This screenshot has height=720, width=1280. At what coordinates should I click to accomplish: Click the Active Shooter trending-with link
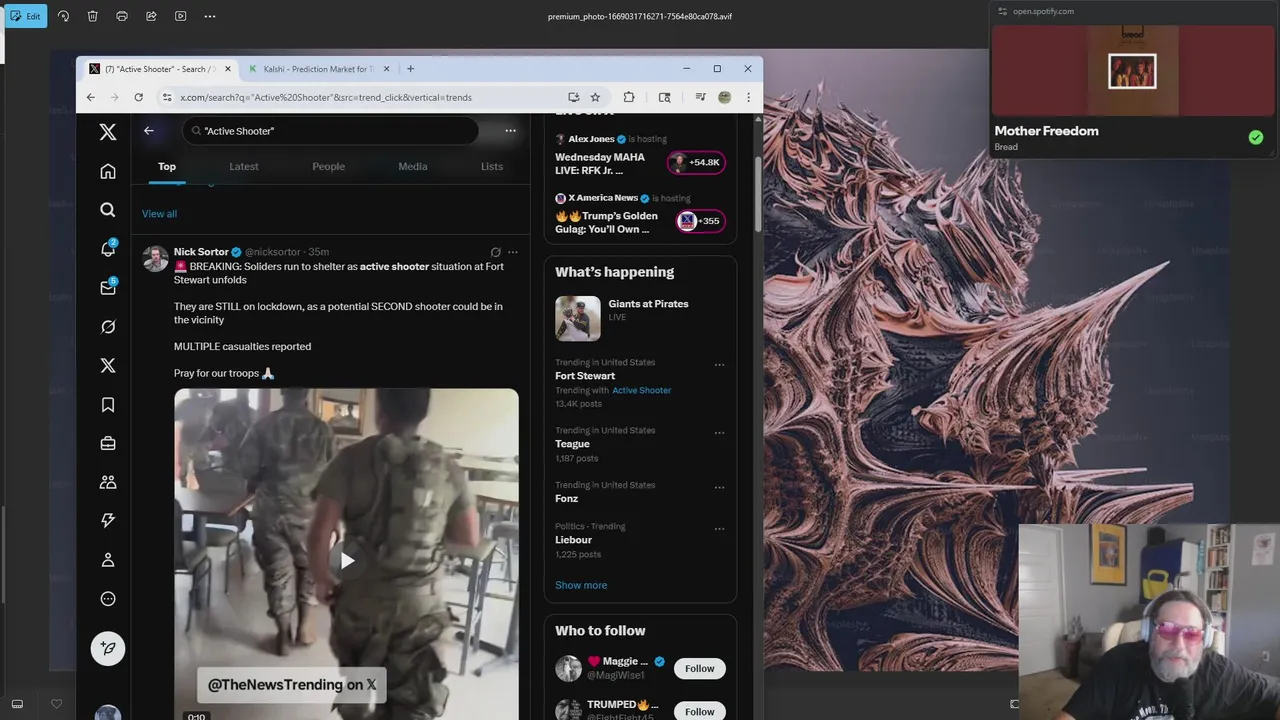coord(641,390)
